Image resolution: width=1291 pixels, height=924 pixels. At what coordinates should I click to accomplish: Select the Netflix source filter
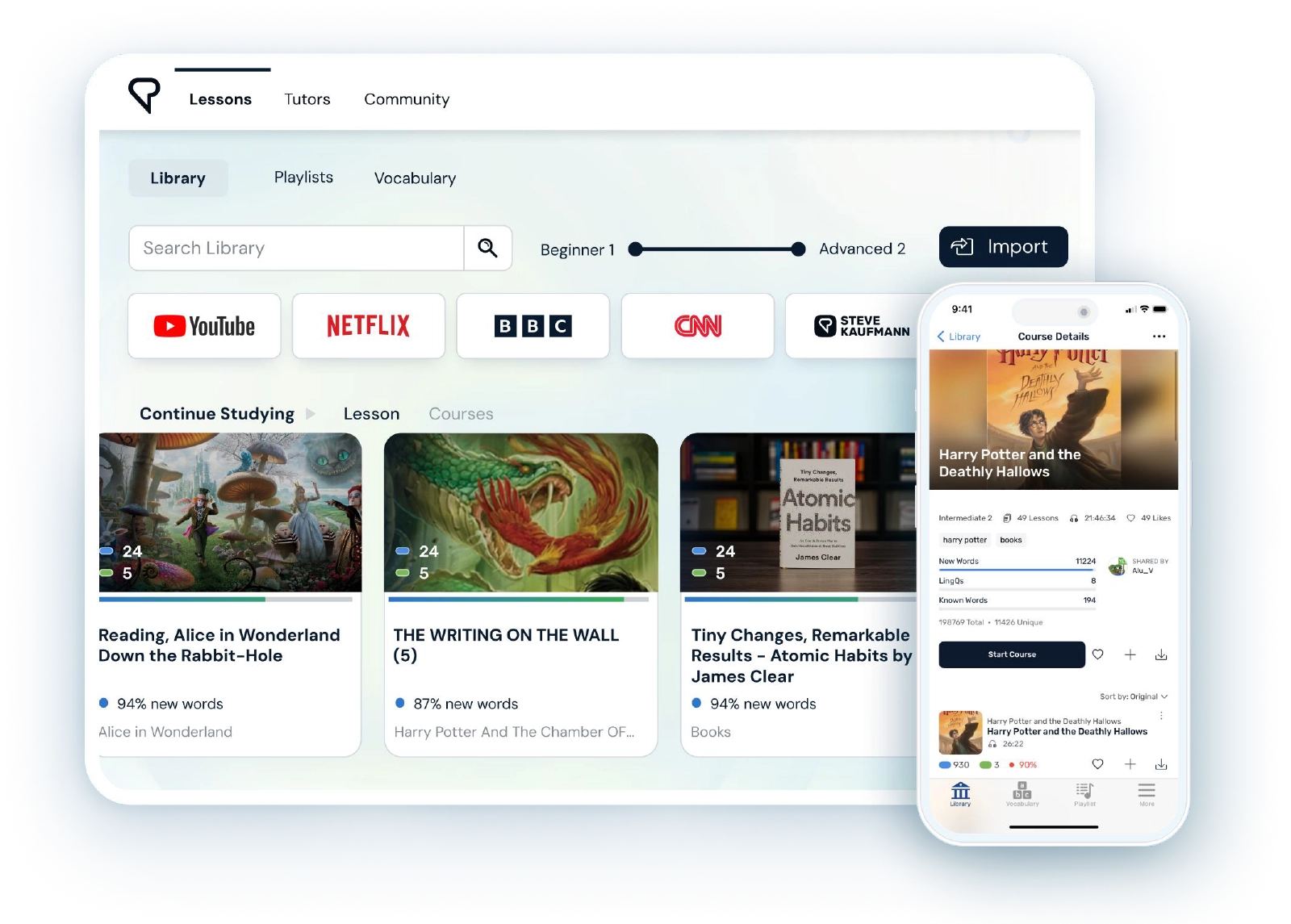(368, 325)
